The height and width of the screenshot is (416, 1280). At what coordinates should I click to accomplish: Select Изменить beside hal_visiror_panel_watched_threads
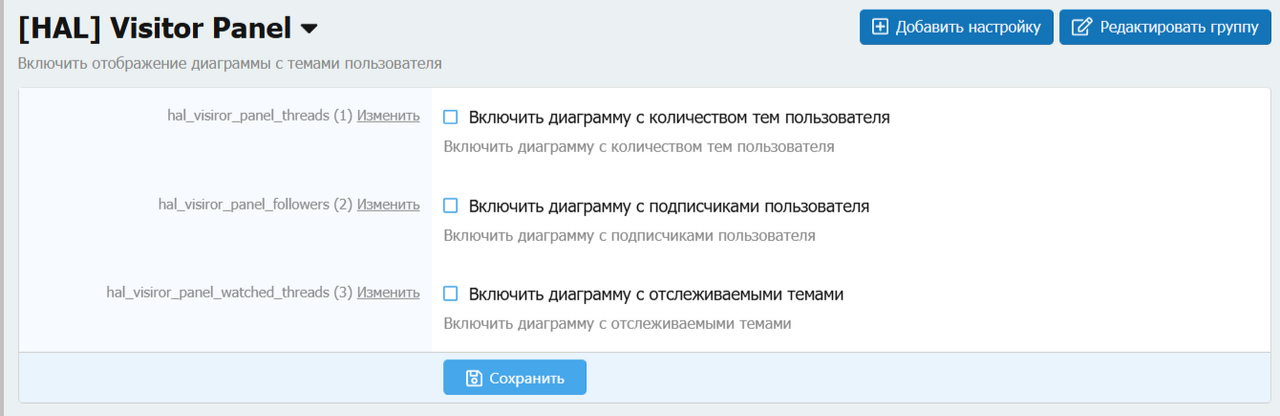388,292
